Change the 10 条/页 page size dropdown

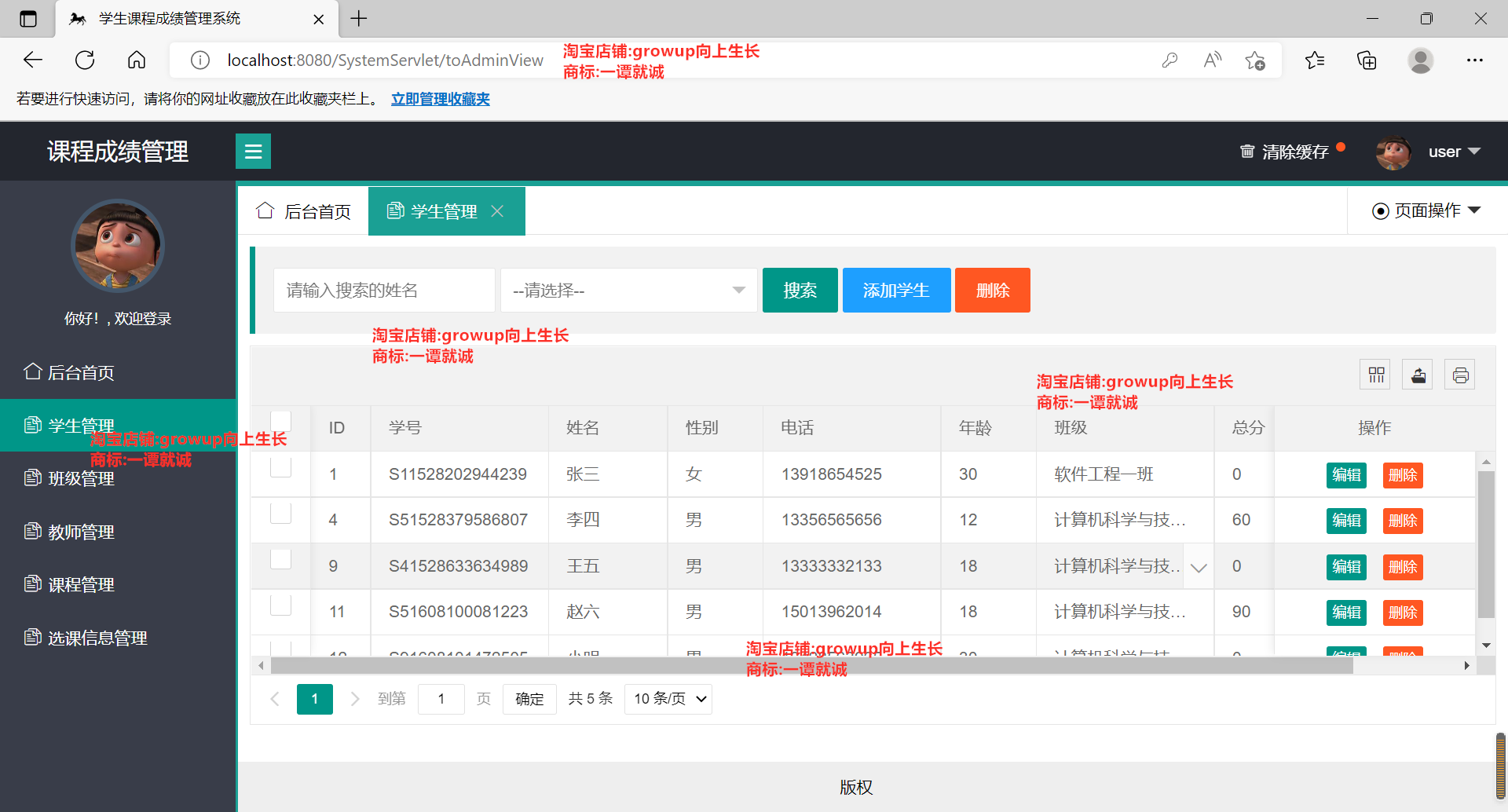[668, 698]
